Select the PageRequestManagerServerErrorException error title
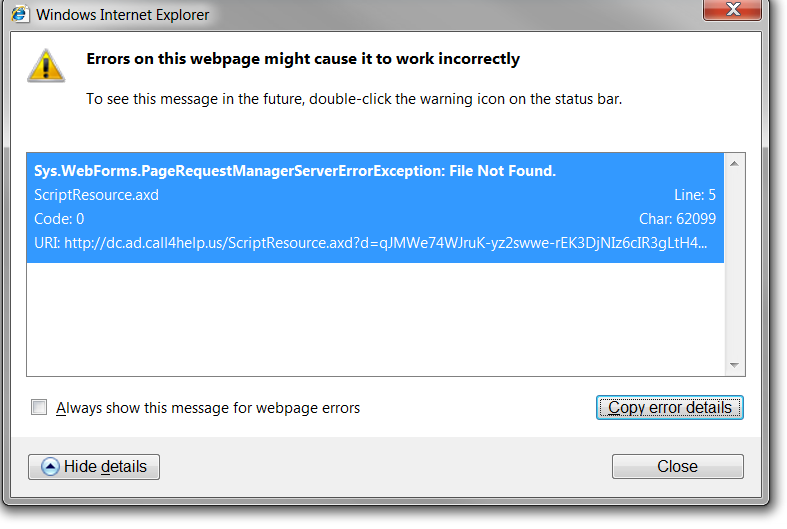 [295, 171]
